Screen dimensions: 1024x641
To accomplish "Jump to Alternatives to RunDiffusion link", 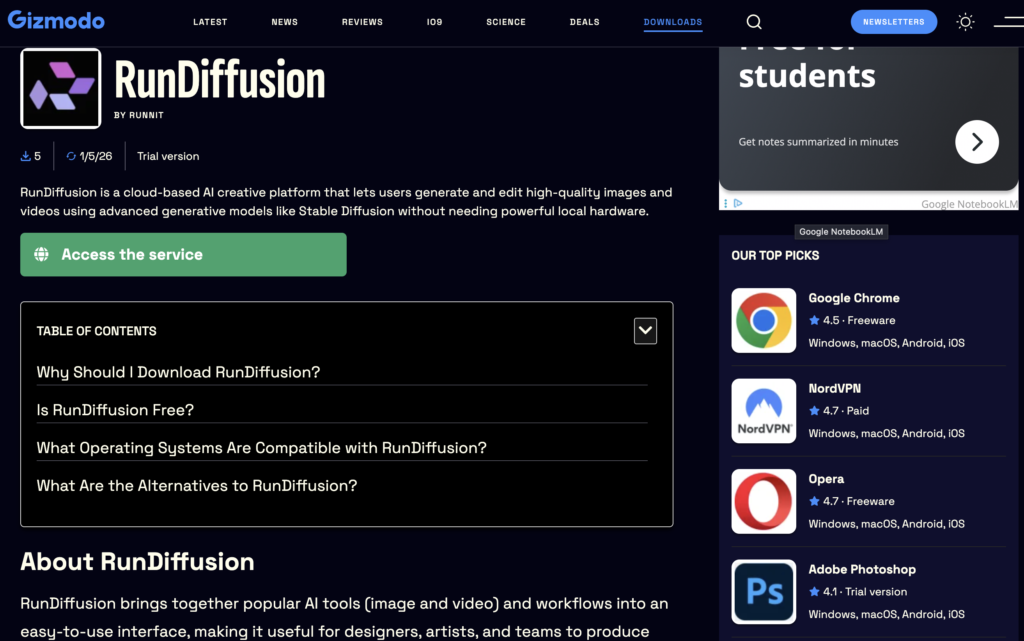I will [x=197, y=486].
